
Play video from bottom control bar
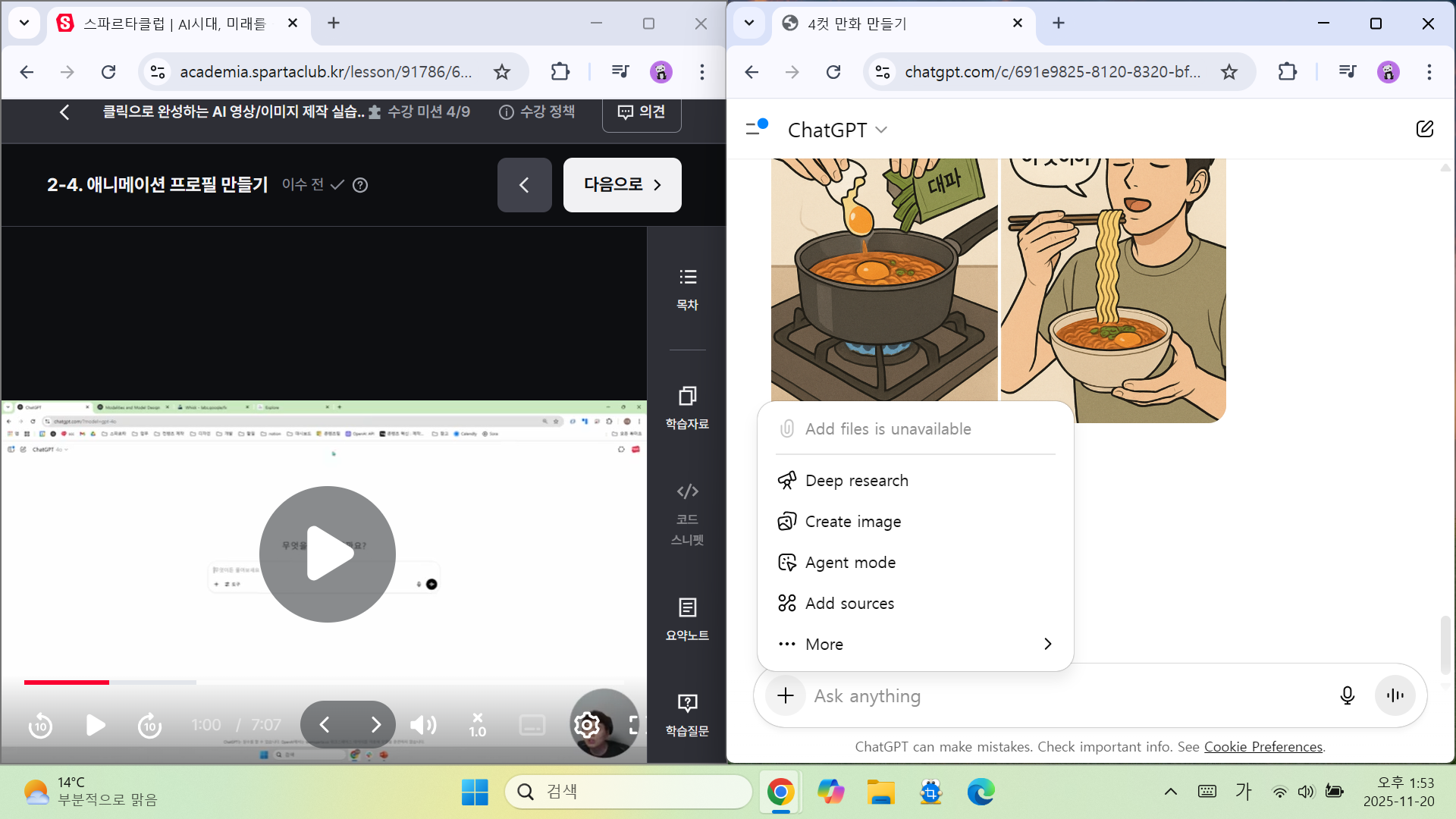pyautogui.click(x=96, y=725)
